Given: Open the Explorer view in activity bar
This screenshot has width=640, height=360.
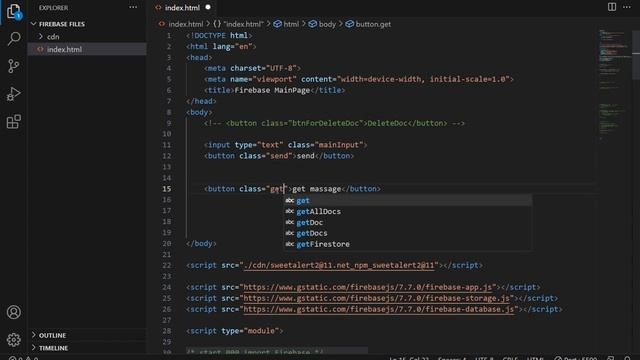Looking at the screenshot, I should 13,11.
